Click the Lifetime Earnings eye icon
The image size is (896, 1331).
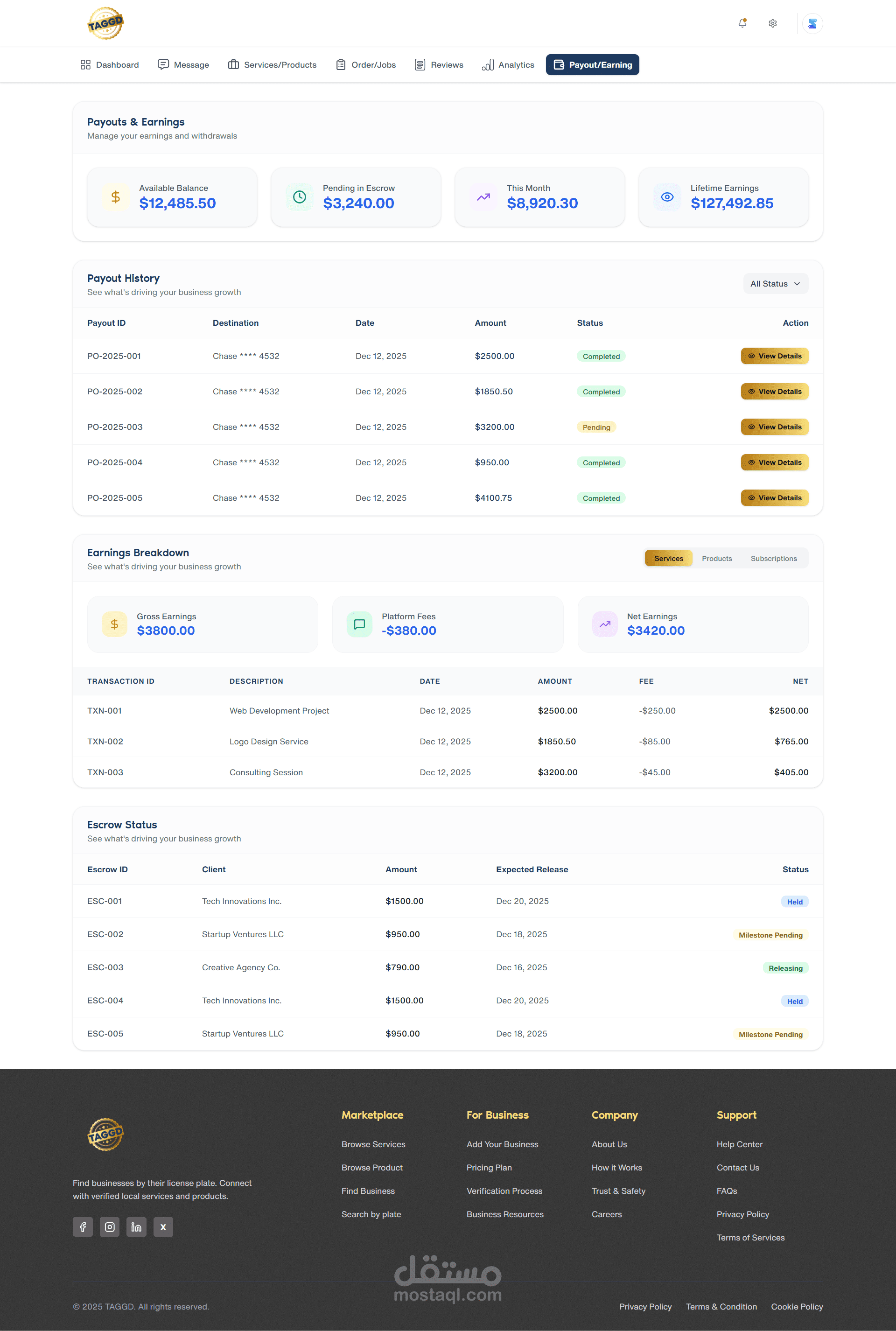point(667,197)
